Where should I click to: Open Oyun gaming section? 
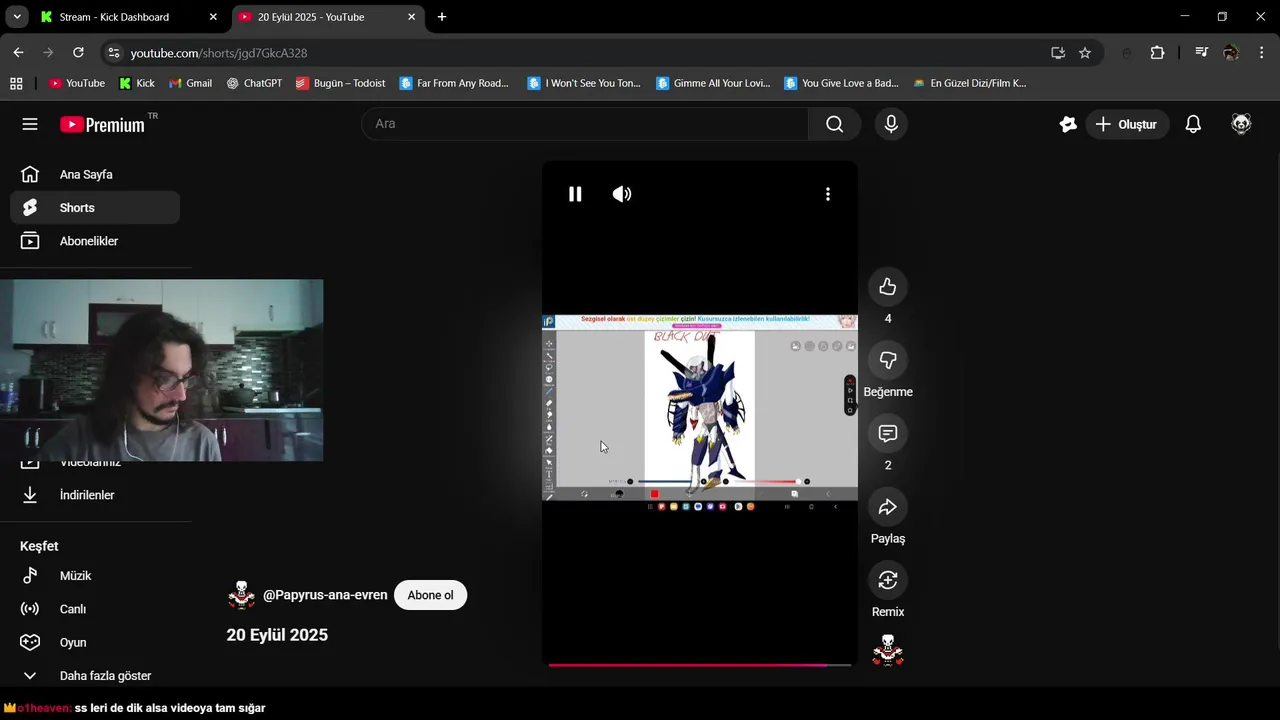pos(95,642)
